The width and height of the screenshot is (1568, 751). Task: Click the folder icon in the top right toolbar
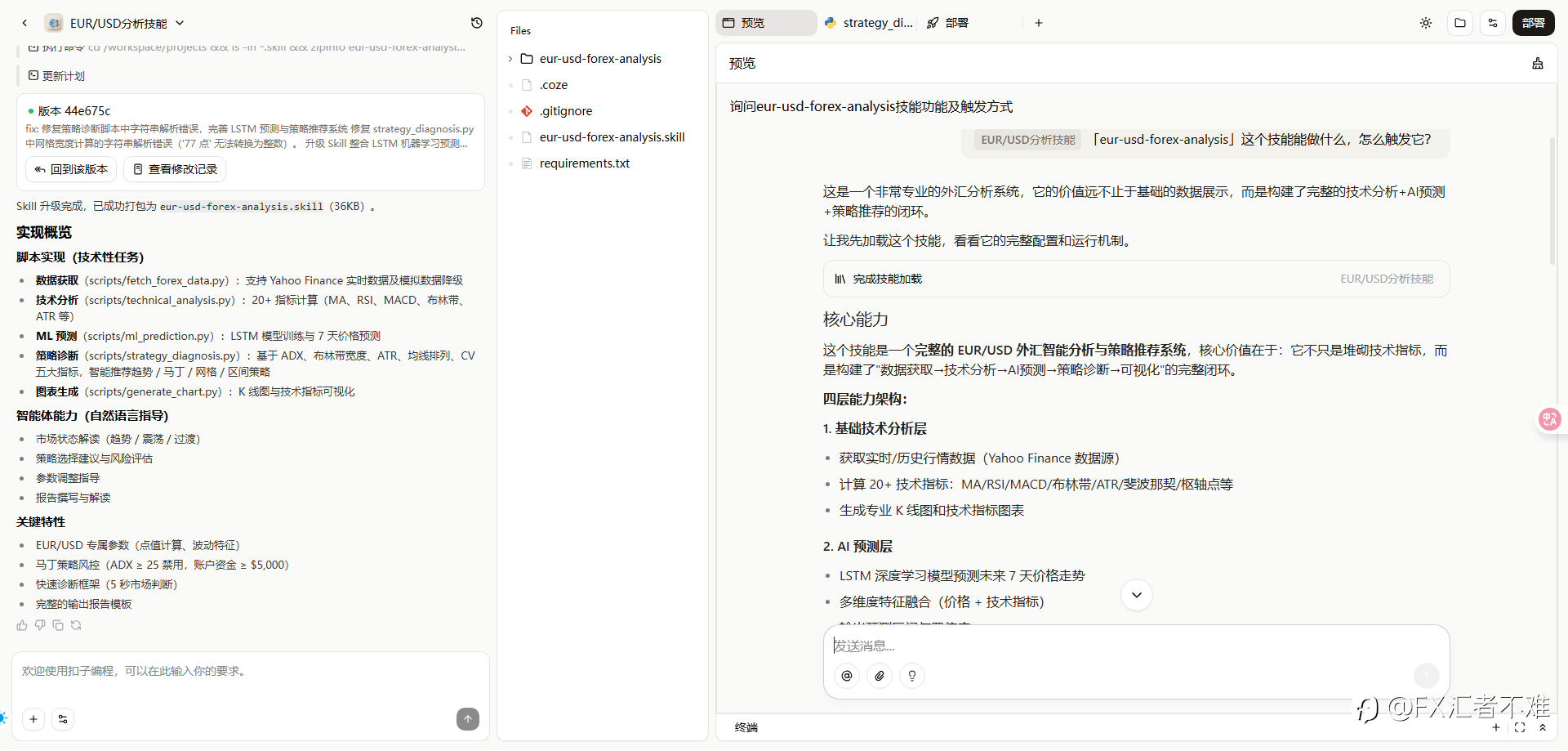1460,23
